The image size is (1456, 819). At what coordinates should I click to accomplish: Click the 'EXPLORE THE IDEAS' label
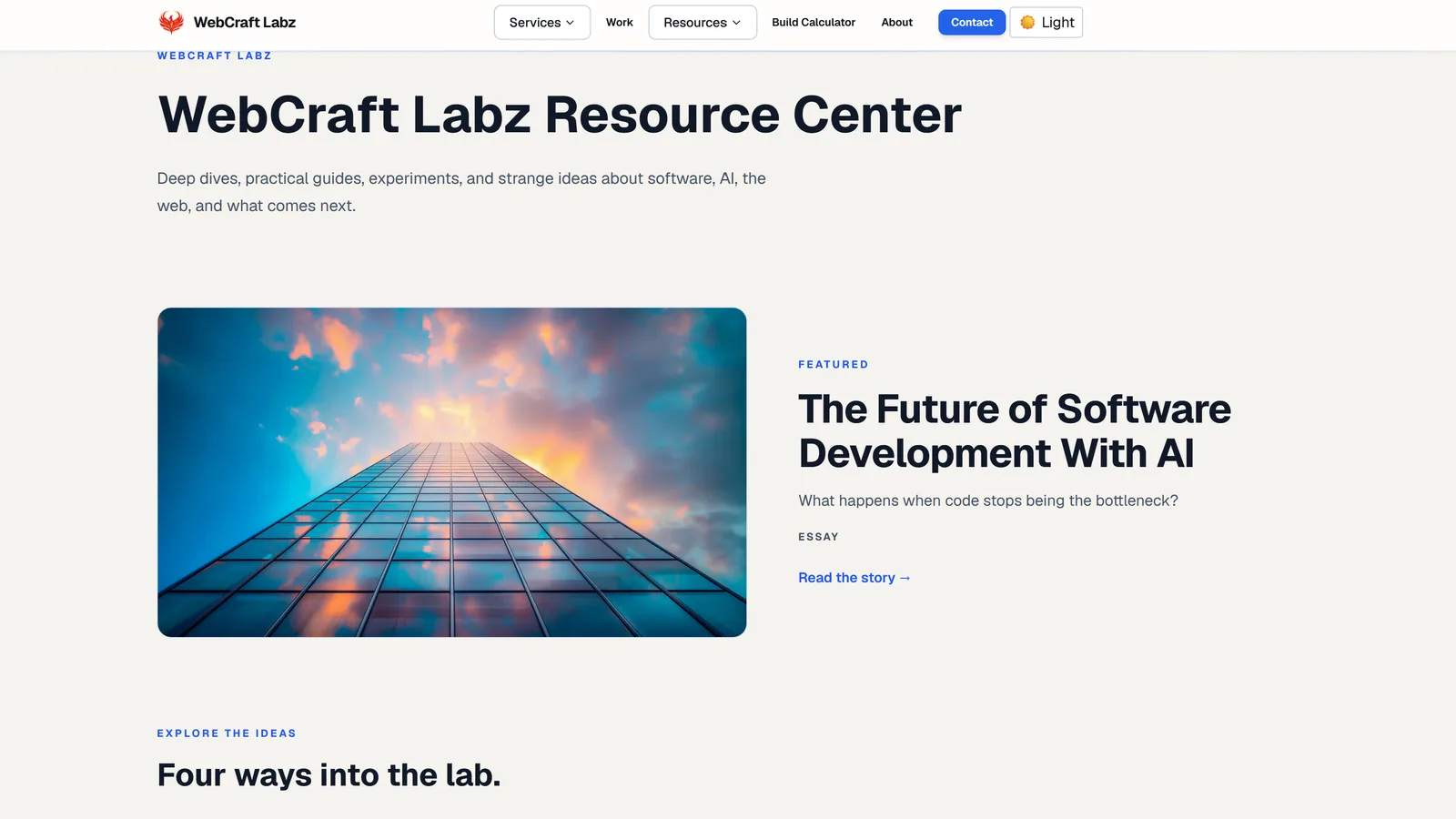click(x=227, y=733)
